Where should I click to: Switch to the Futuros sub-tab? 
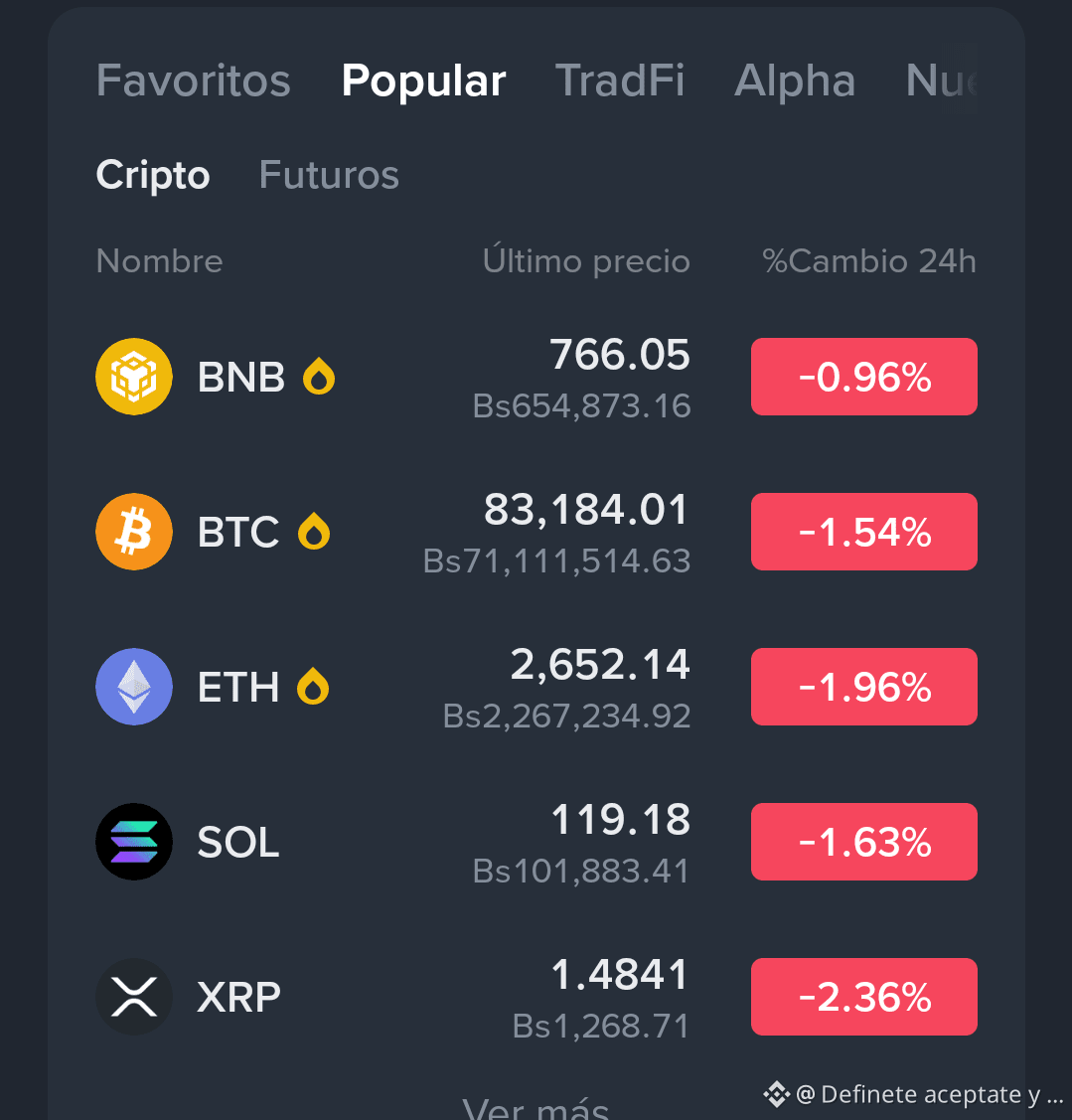[x=329, y=175]
